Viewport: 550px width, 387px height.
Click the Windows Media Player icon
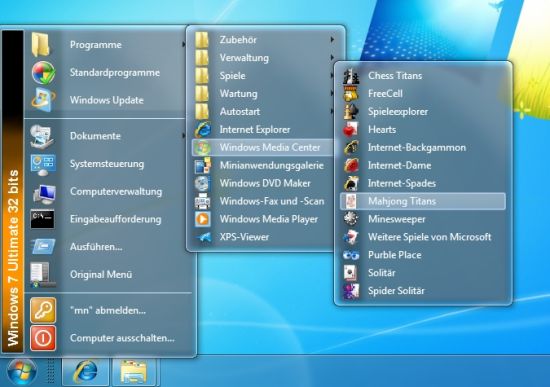[x=203, y=219]
